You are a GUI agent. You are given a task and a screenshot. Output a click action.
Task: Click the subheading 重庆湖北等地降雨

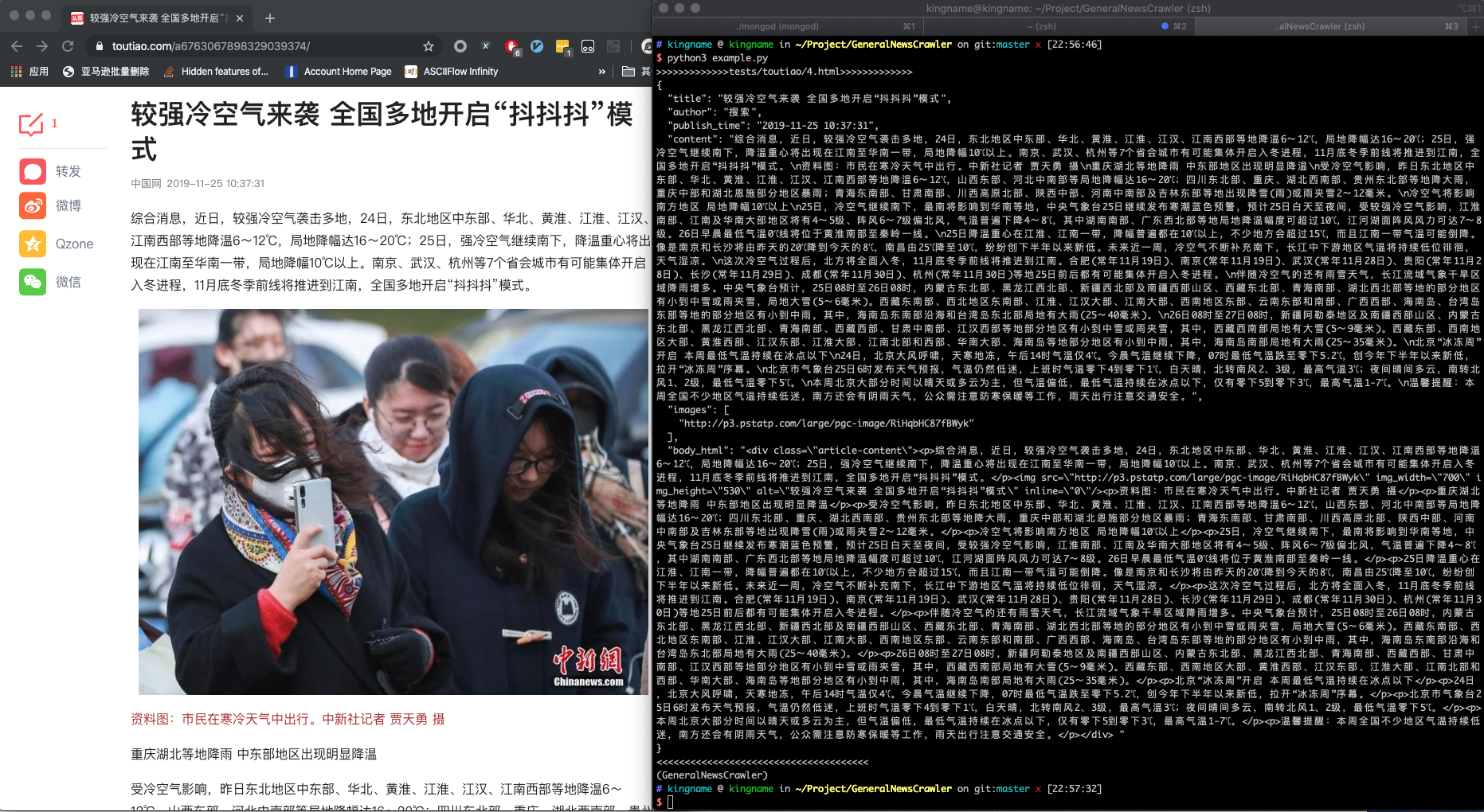pos(253,754)
